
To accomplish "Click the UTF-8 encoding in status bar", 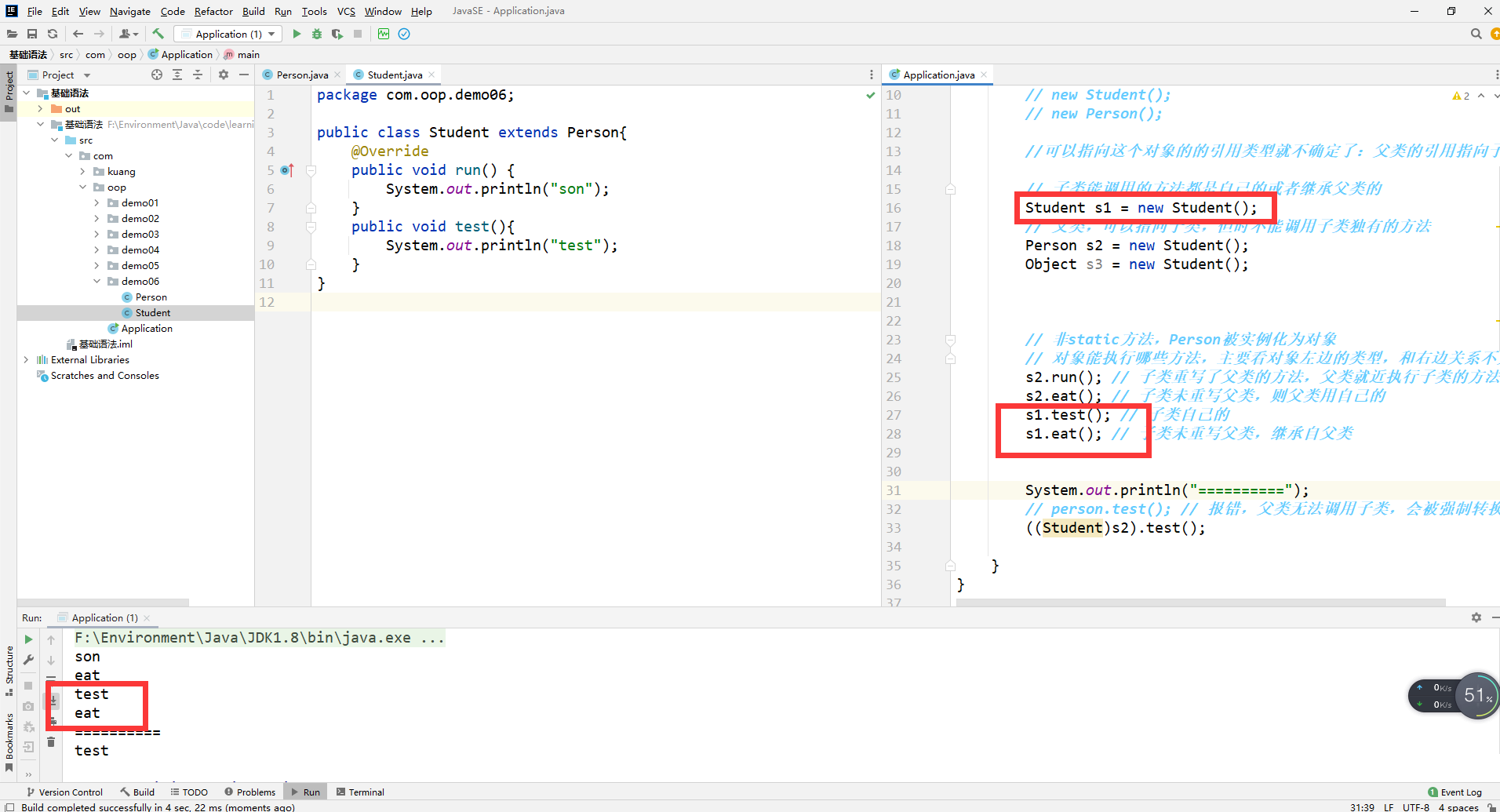I will click(1415, 807).
